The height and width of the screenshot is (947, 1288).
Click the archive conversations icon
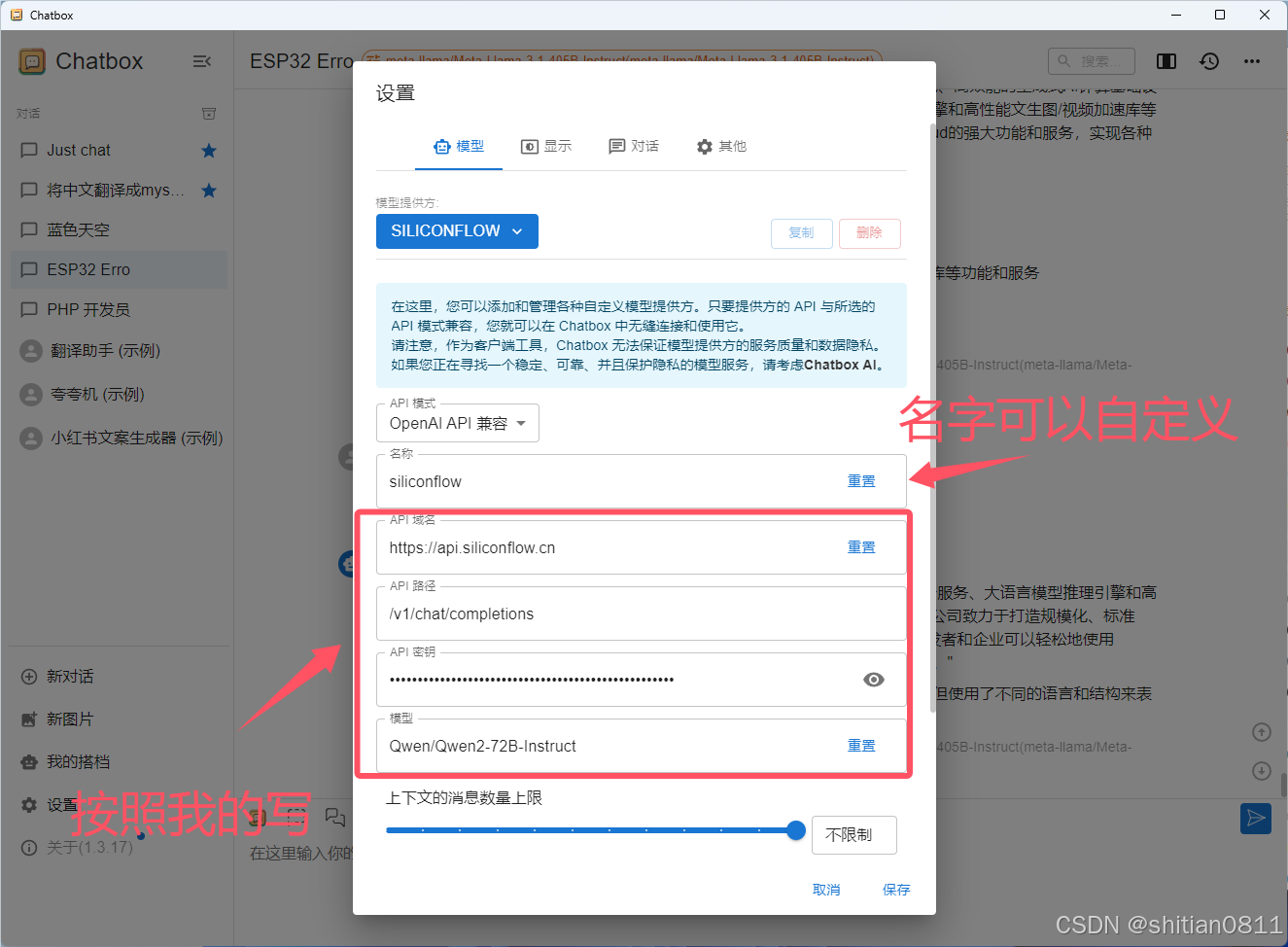coord(209,114)
